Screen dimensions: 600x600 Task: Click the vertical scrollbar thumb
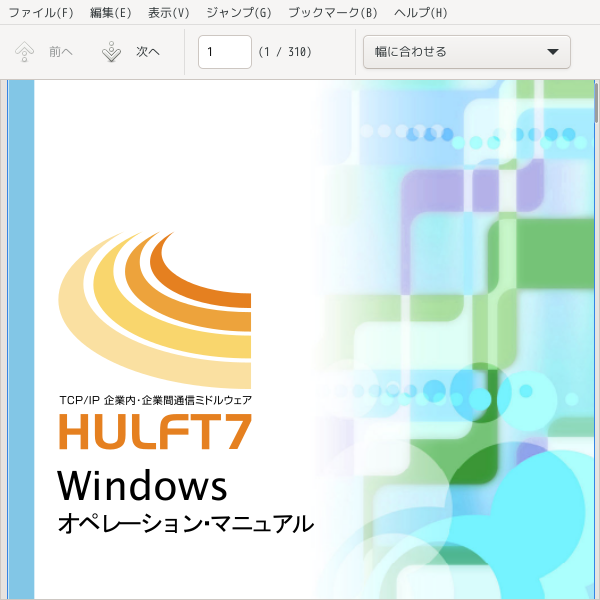(x=597, y=103)
